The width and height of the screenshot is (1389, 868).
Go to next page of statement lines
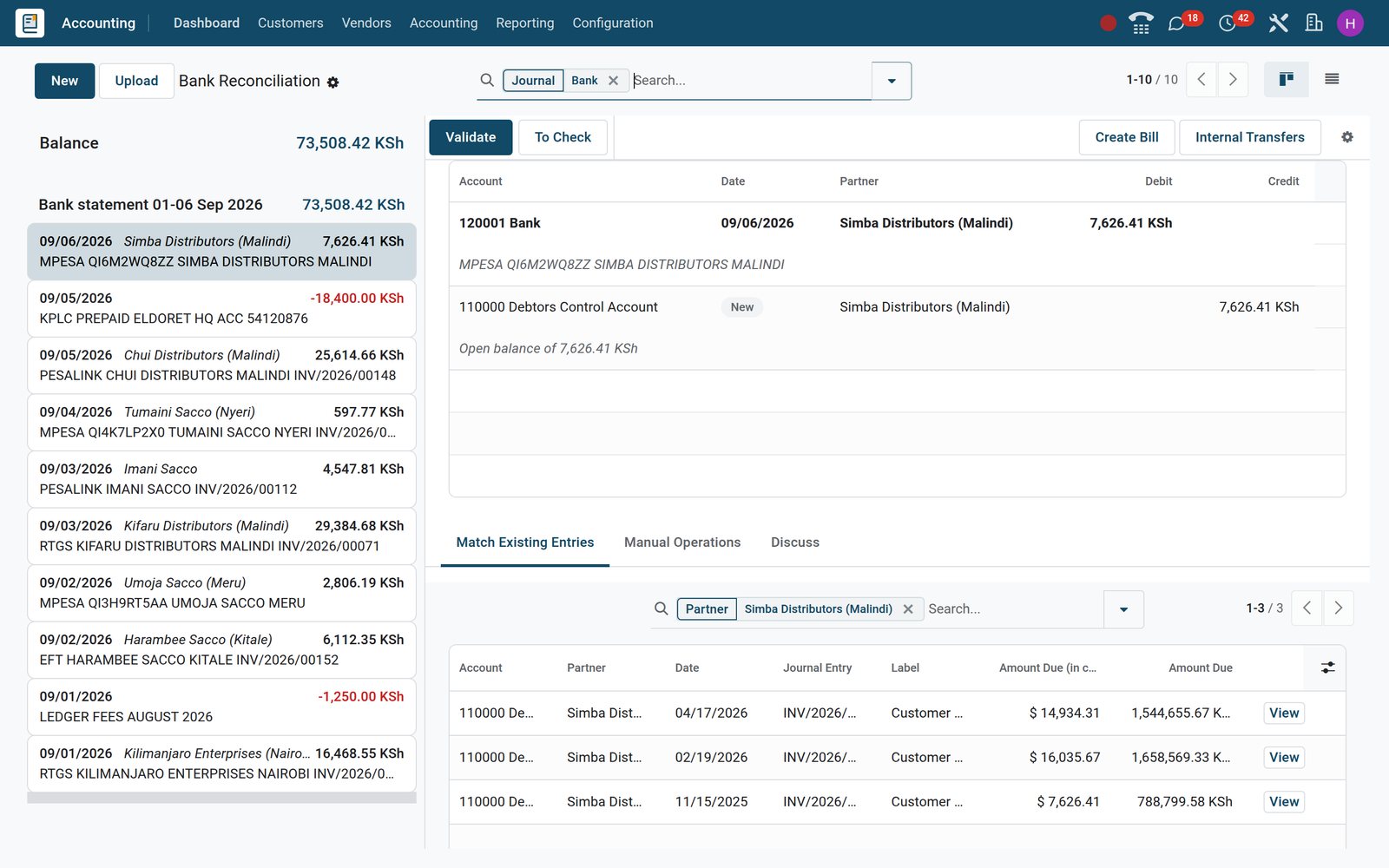tap(1233, 80)
